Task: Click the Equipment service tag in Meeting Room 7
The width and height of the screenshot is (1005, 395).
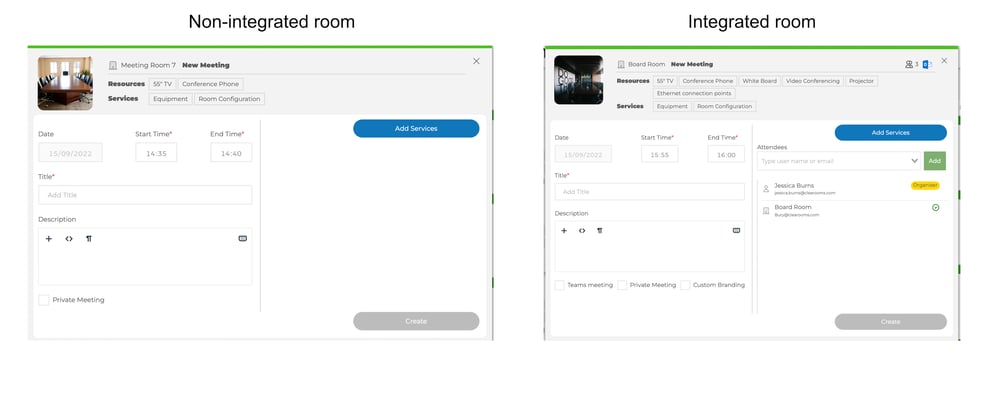Action: tap(170, 99)
